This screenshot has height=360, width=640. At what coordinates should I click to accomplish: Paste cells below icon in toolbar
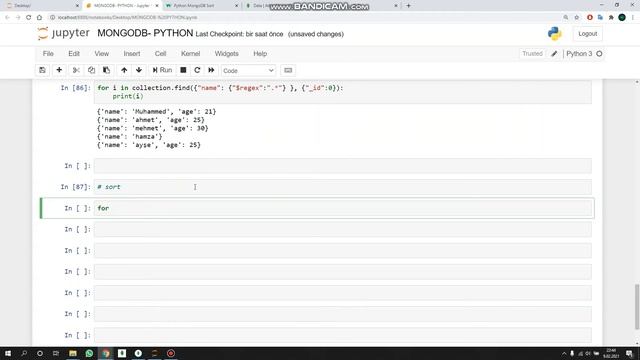coord(107,70)
